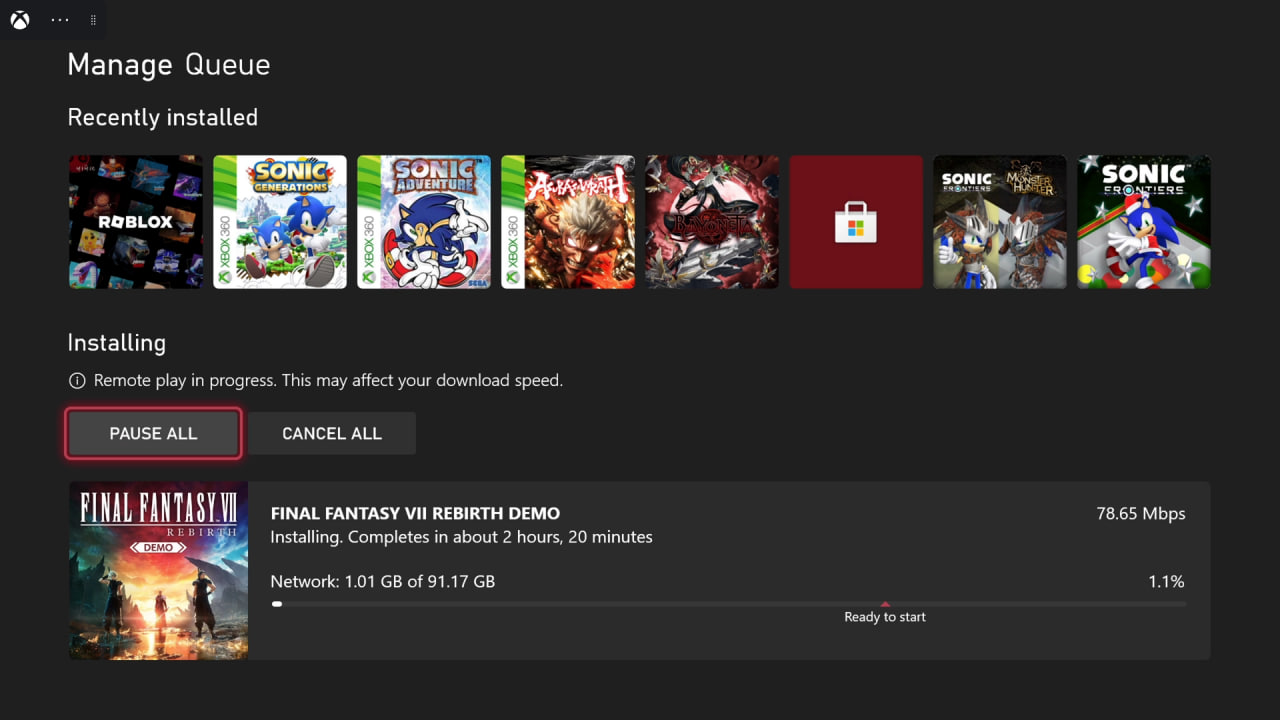Pause all downloads with PAUSE ALL

[153, 434]
